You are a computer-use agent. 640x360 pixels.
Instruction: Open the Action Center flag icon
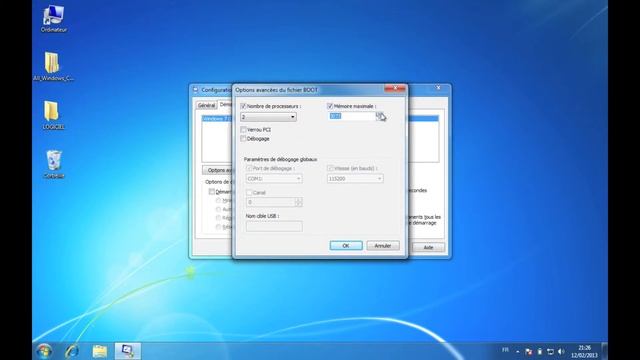(x=529, y=351)
